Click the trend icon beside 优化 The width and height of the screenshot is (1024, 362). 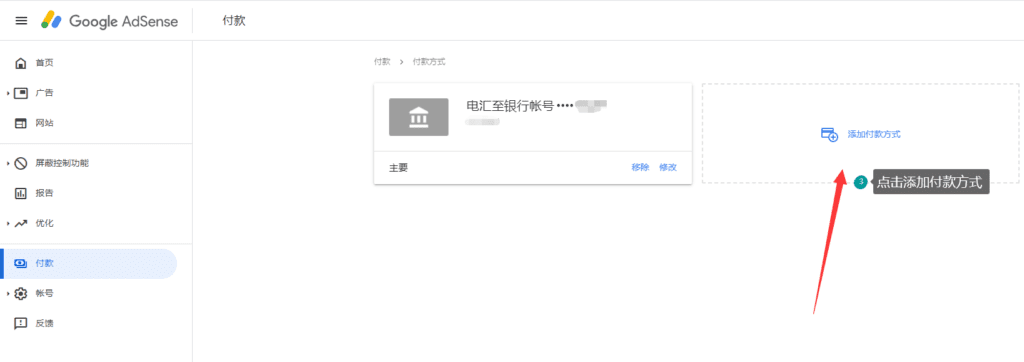tap(21, 223)
